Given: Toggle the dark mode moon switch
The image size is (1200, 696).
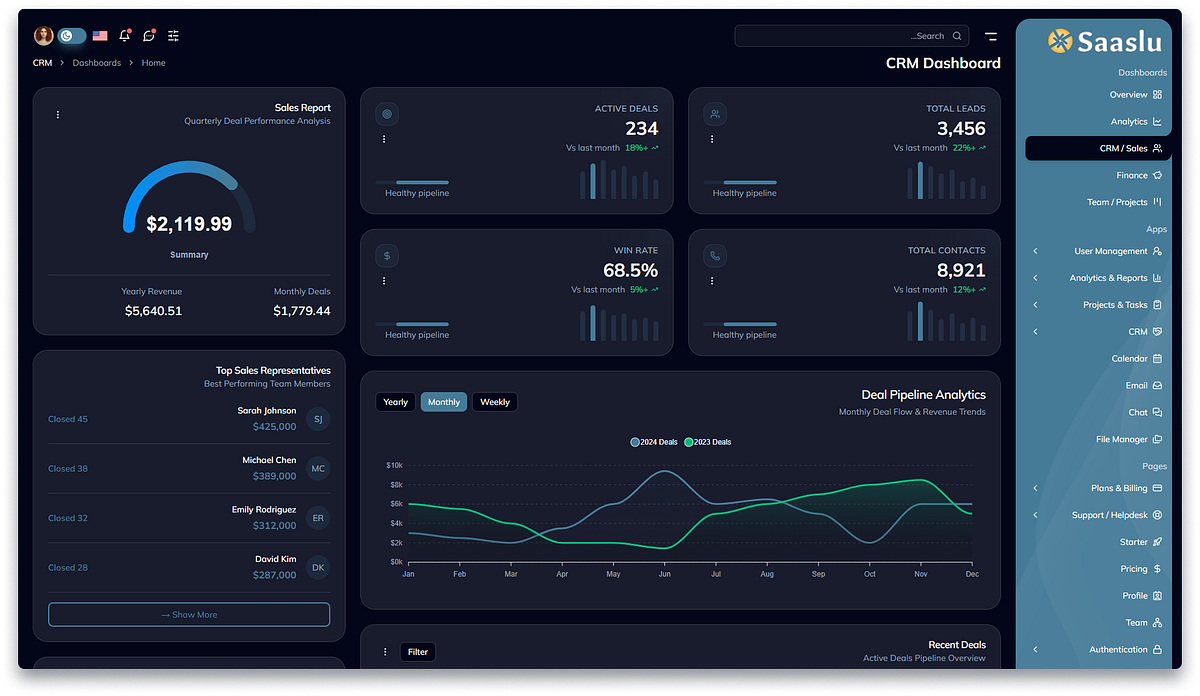Looking at the screenshot, I should click(x=72, y=36).
